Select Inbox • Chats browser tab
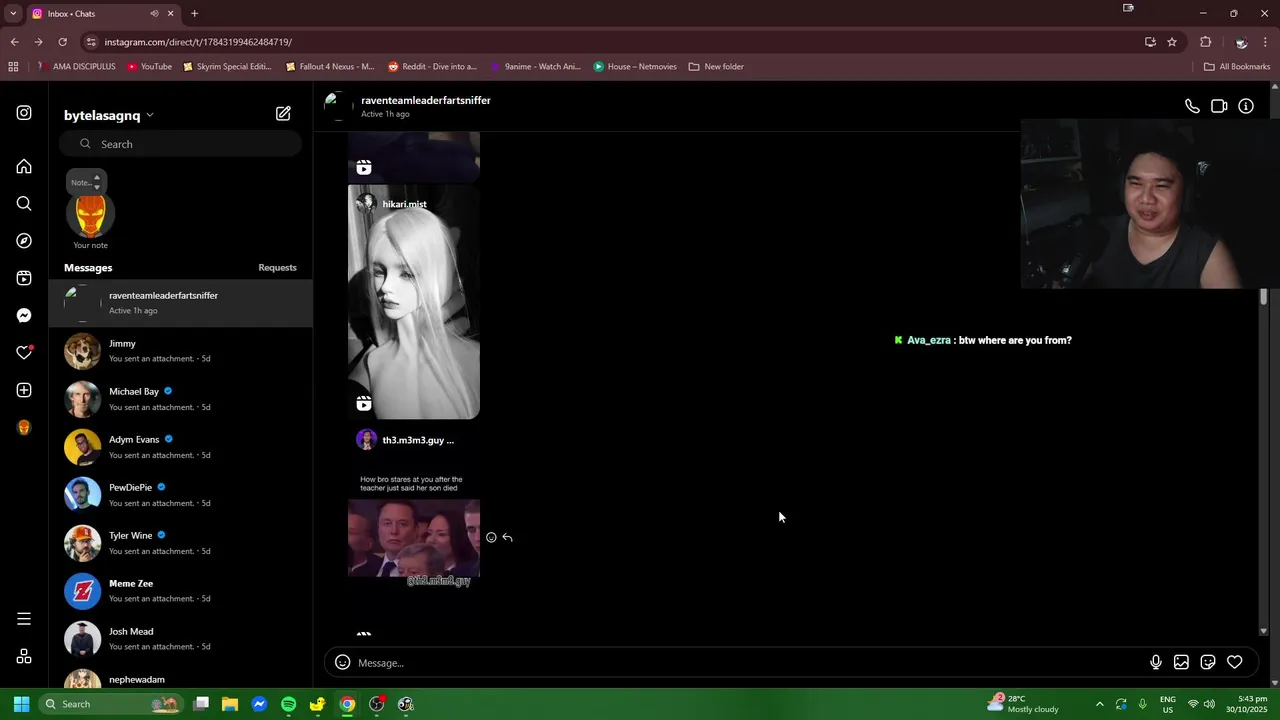 [103, 14]
